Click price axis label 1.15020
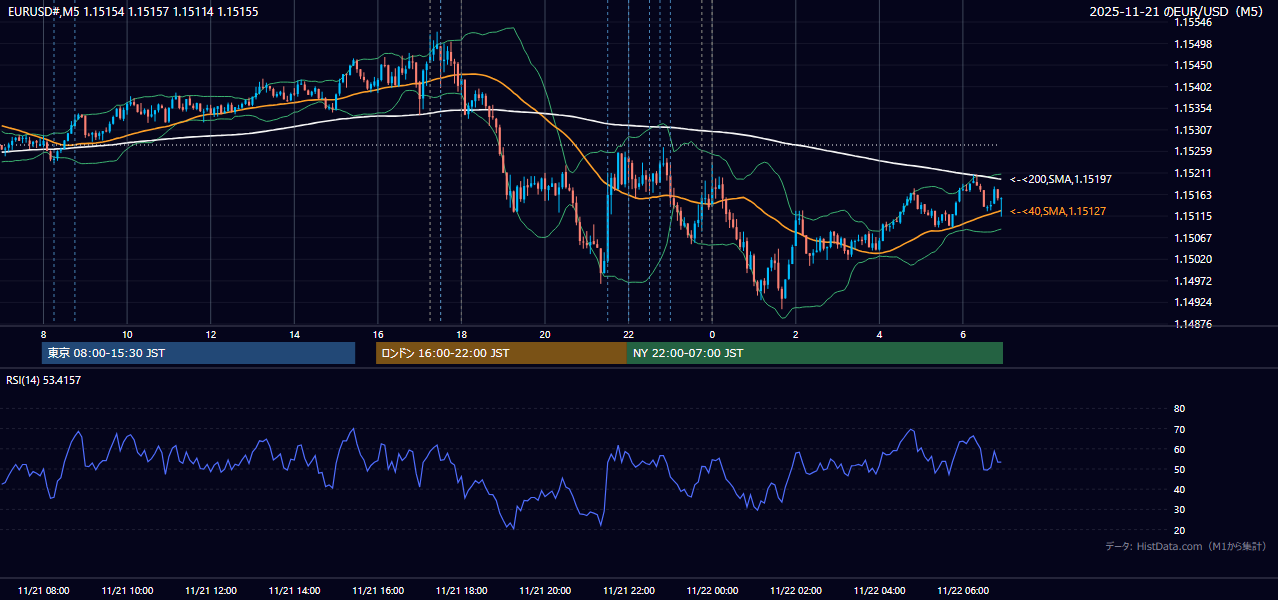Image resolution: width=1278 pixels, height=600 pixels. pyautogui.click(x=1193, y=259)
